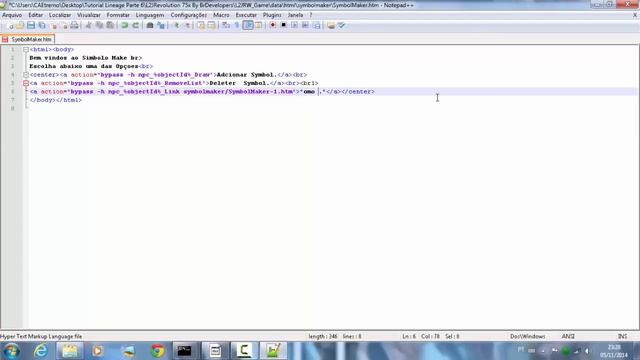
Task: Click the plugin icon left of checkmark
Action: click(331, 25)
